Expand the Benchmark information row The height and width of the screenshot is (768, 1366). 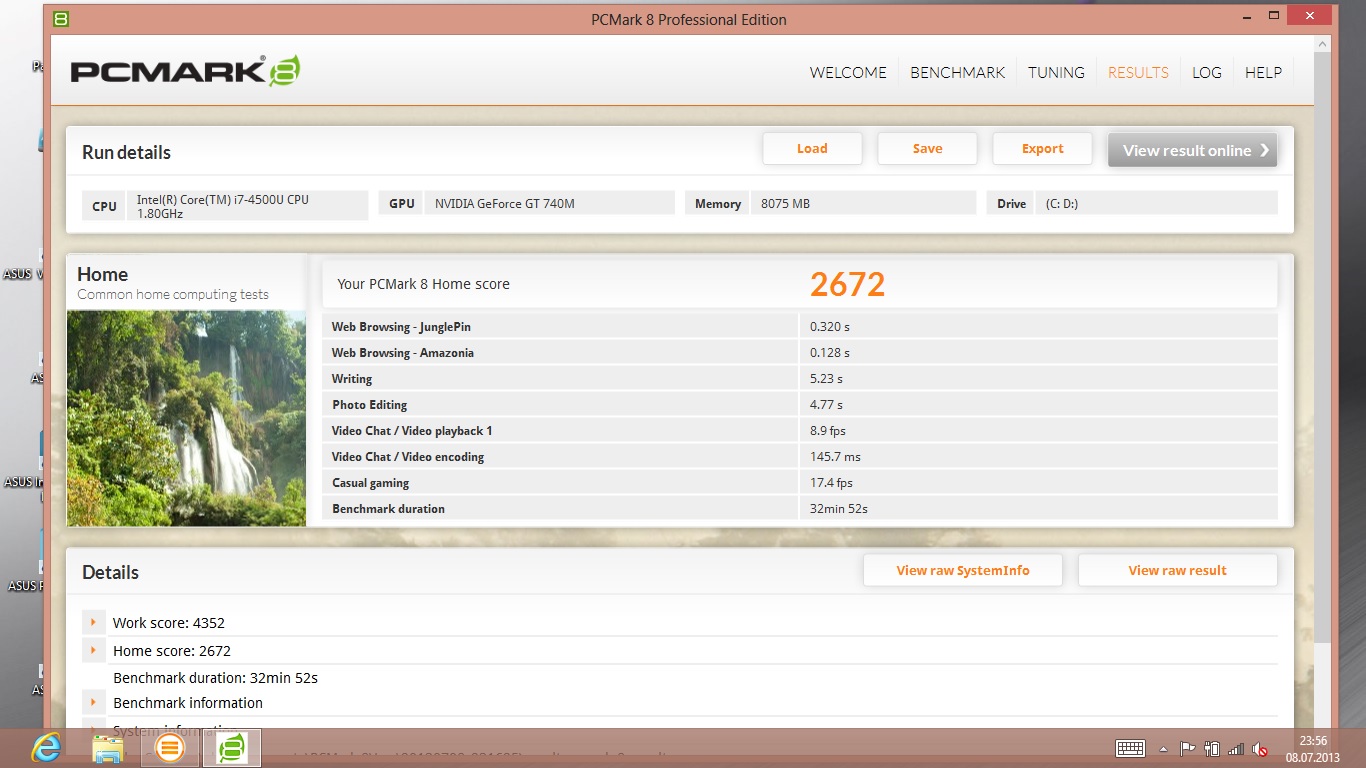pos(93,702)
